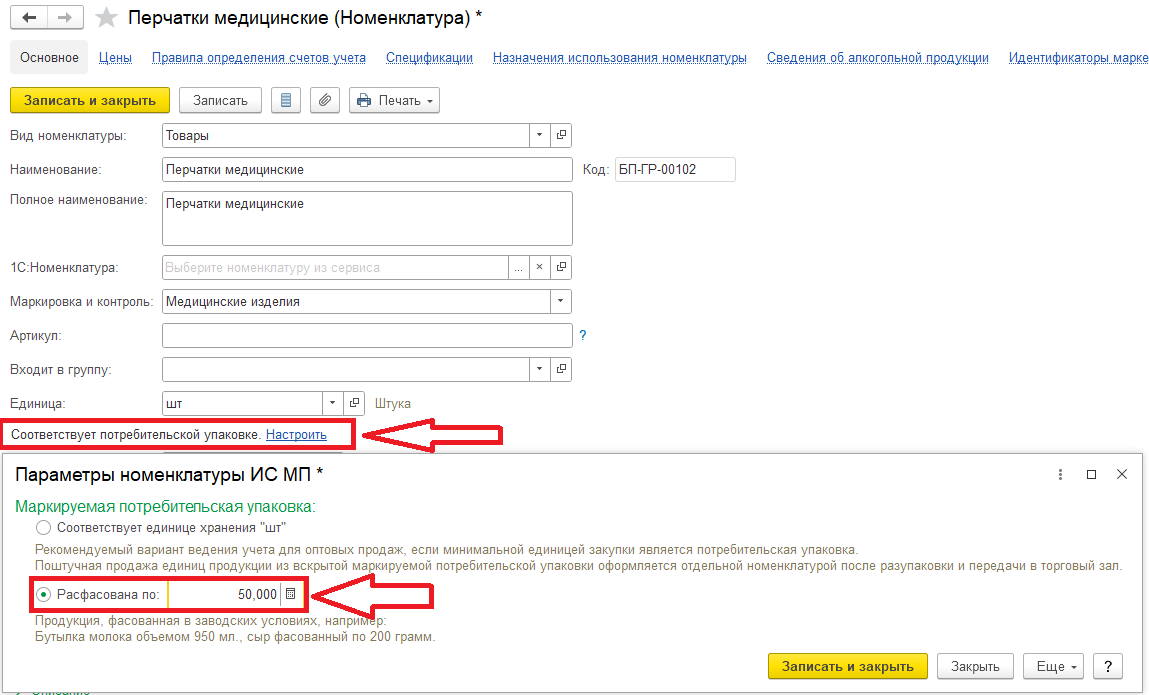Select 'Соответствует единице хранения "шт"' radio option

(43, 527)
